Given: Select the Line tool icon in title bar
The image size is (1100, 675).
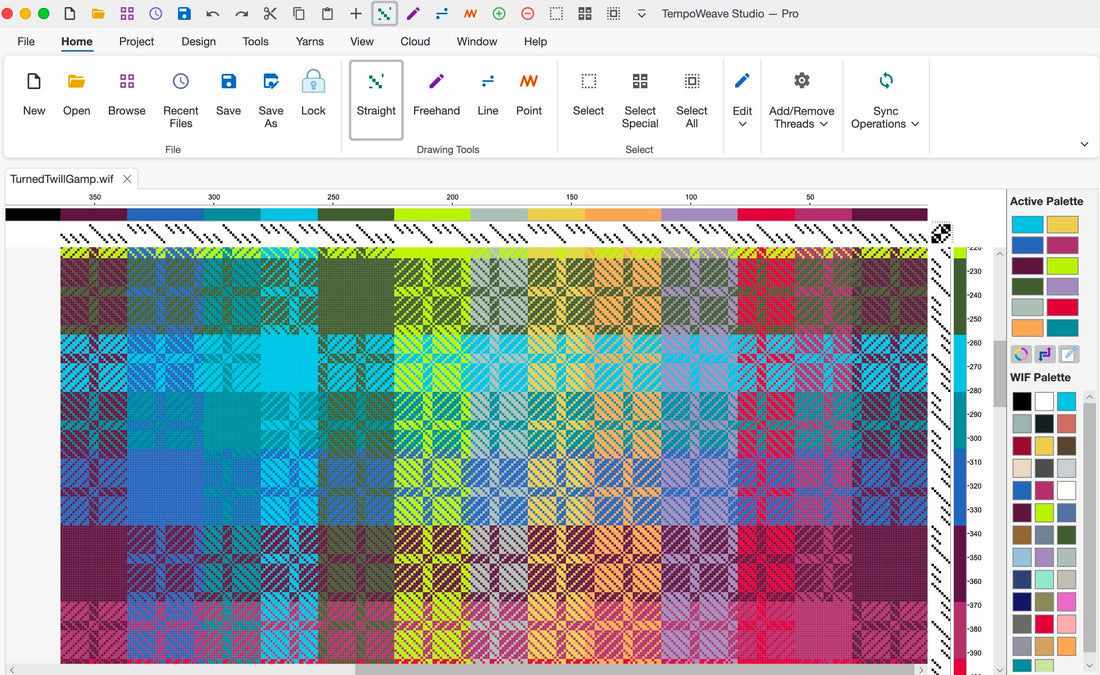Looking at the screenshot, I should coord(442,13).
